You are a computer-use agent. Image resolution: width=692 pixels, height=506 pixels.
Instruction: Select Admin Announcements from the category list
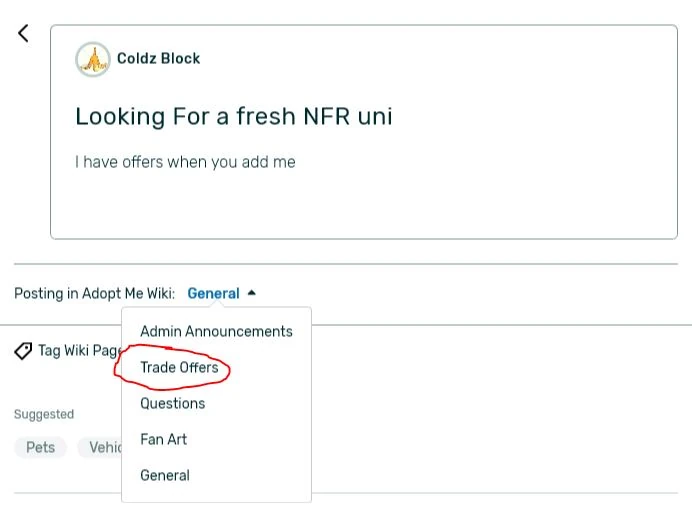216,331
